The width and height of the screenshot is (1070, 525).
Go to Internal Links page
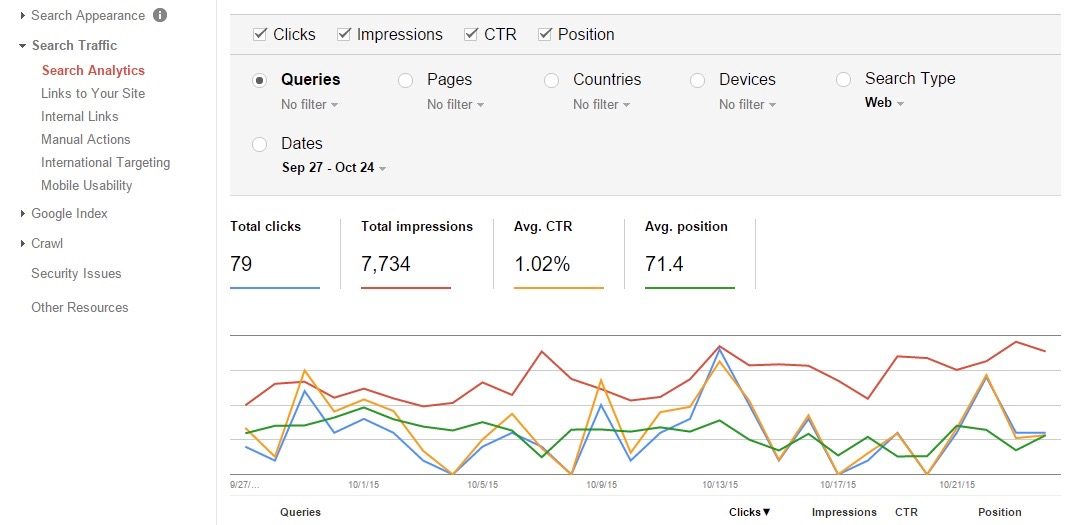coord(80,117)
